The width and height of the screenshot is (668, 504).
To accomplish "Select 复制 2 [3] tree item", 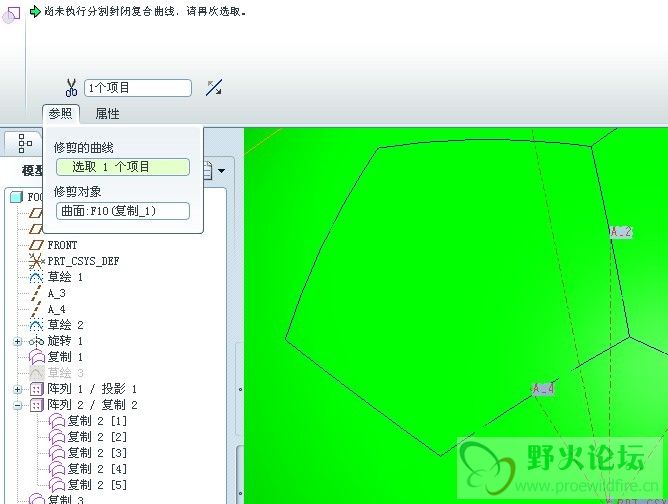I will [x=98, y=453].
